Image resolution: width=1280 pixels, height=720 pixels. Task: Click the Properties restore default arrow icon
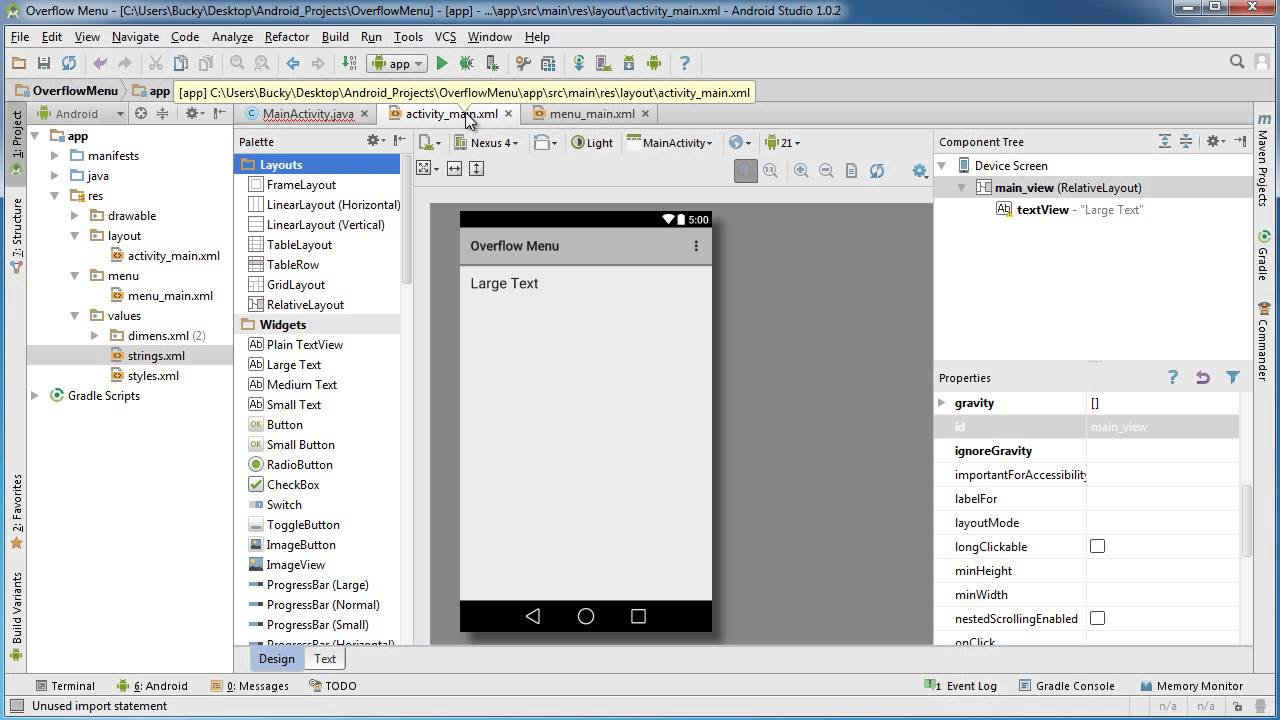point(1203,377)
